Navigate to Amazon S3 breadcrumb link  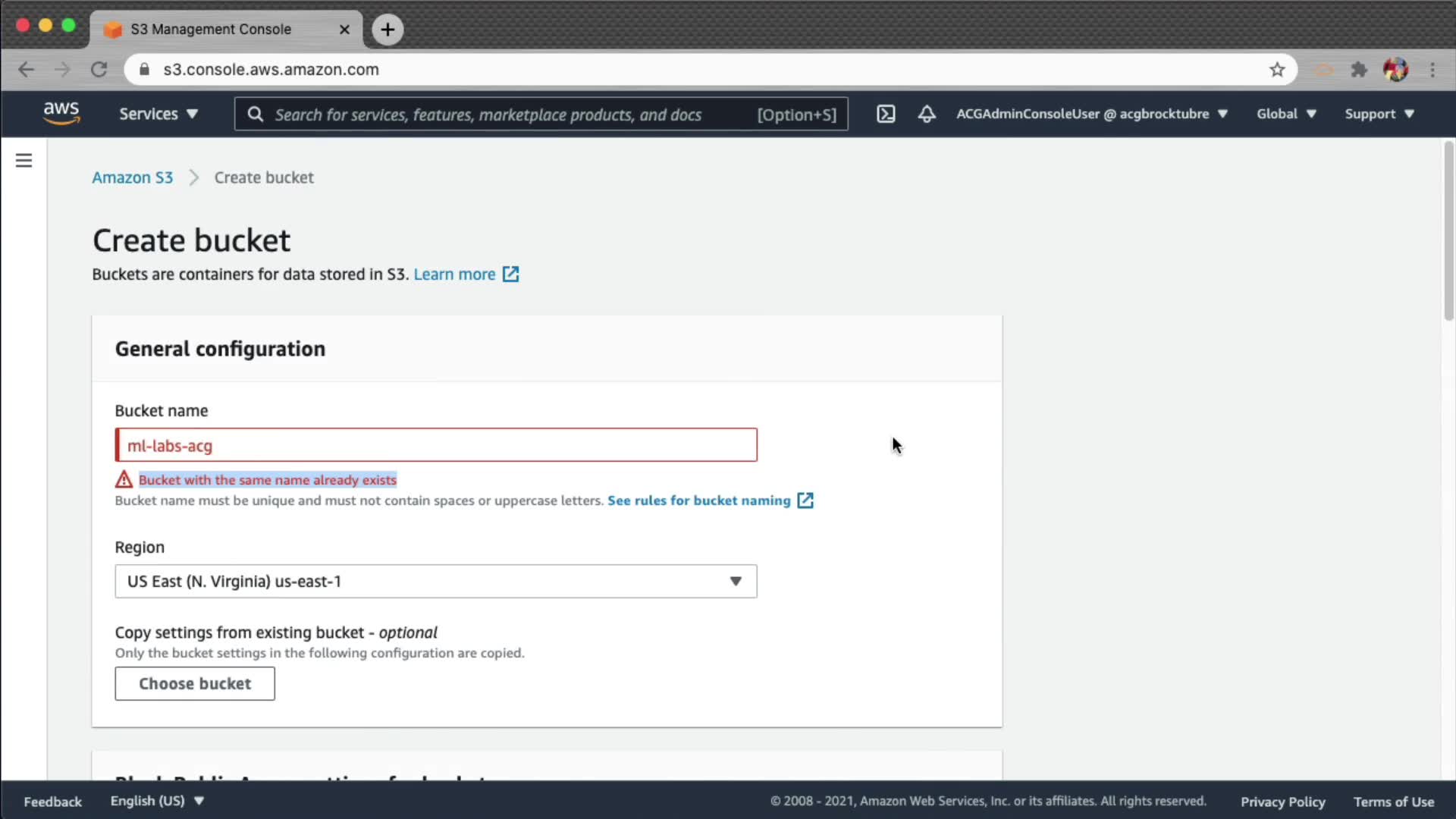(132, 177)
